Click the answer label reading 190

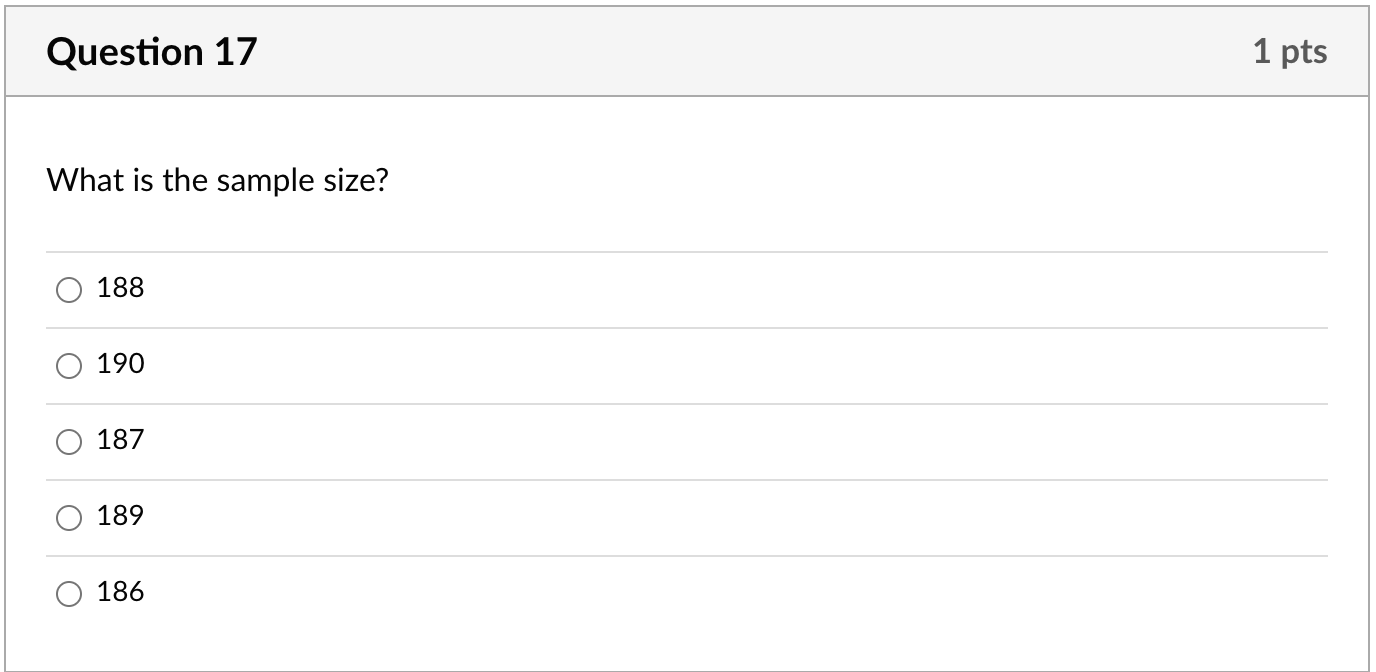(x=119, y=365)
